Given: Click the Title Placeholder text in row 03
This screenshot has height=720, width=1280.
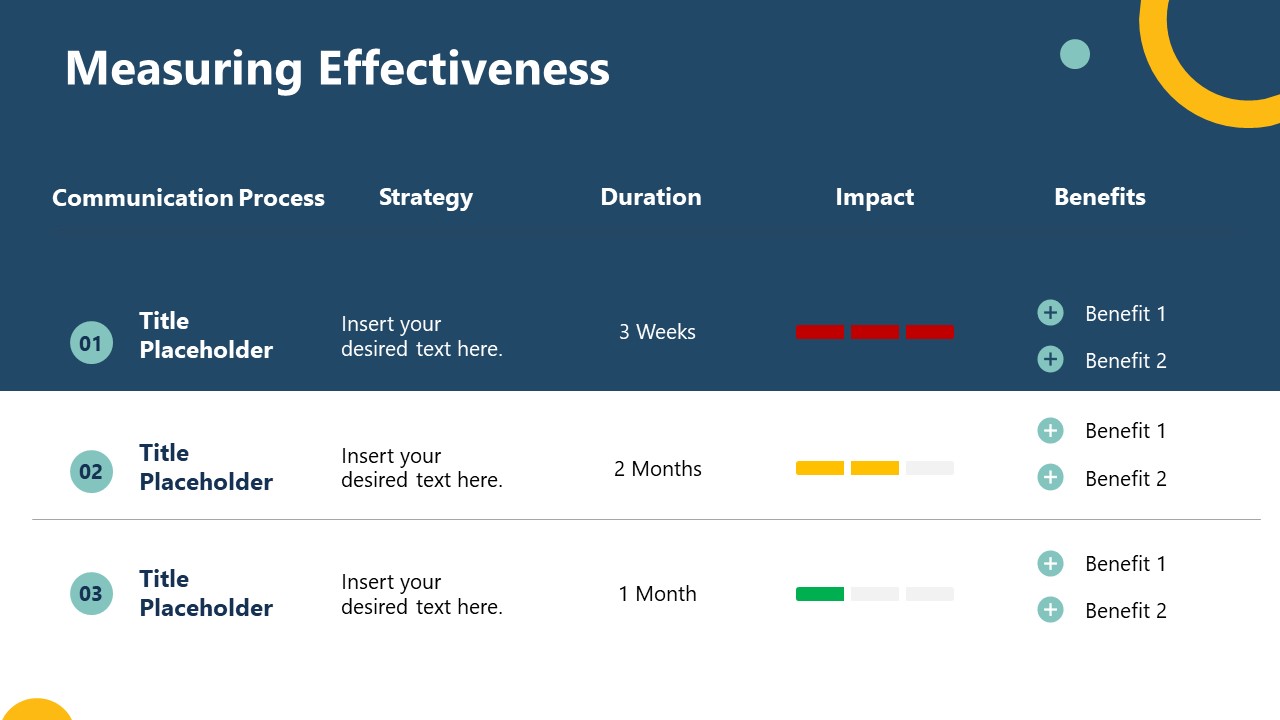Looking at the screenshot, I should coord(206,593).
